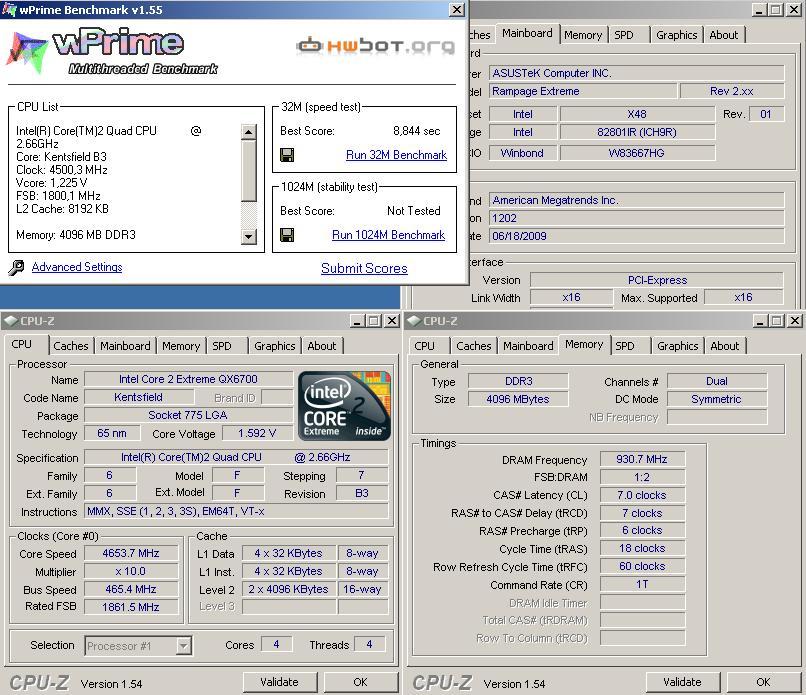Click the Core Speed 4653.7 MHz value
Image resolution: width=806 pixels, height=695 pixels.
(x=131, y=553)
